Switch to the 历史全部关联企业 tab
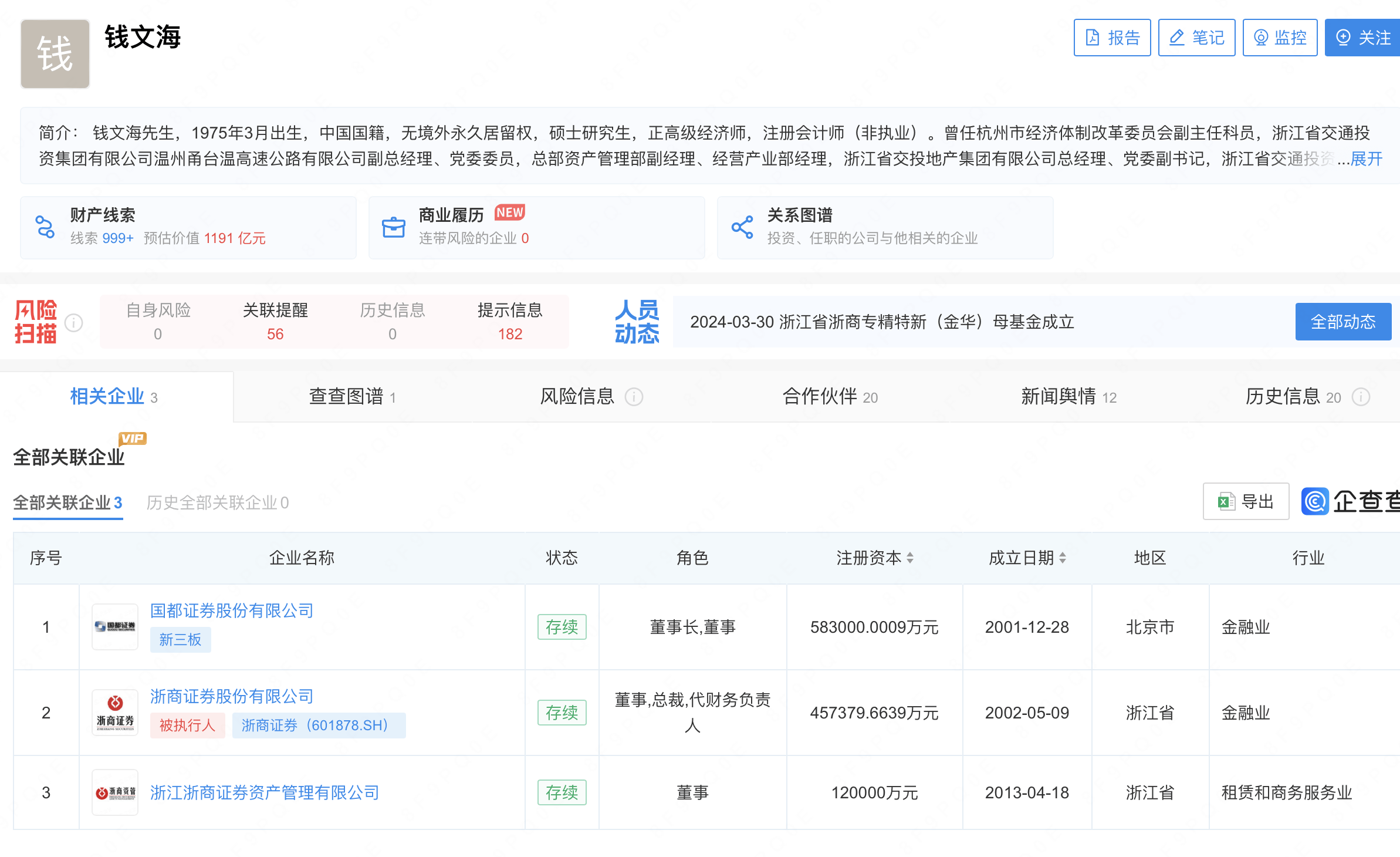The image size is (1400, 857). pyautogui.click(x=217, y=502)
